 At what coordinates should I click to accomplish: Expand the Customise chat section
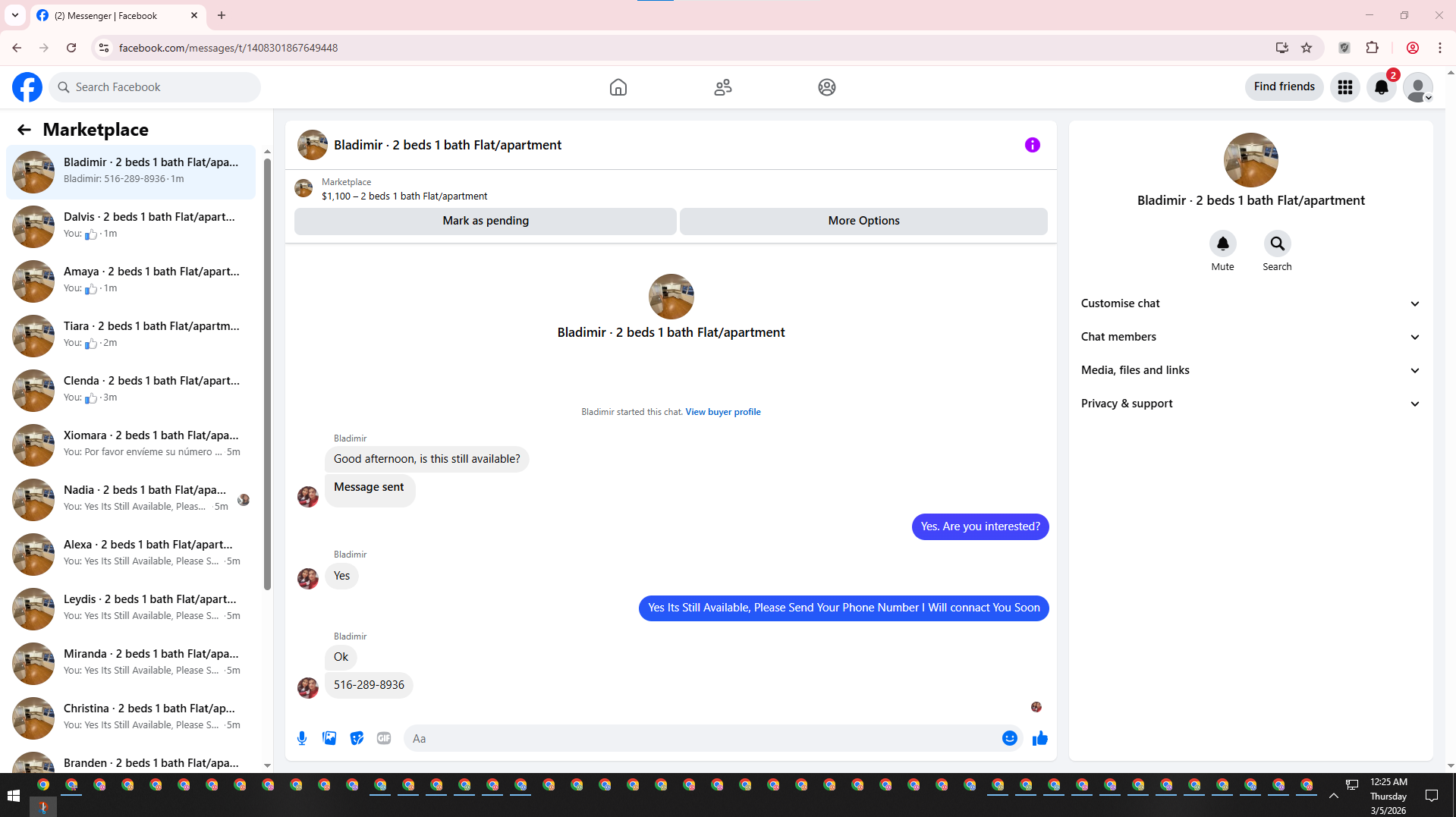[x=1250, y=303]
